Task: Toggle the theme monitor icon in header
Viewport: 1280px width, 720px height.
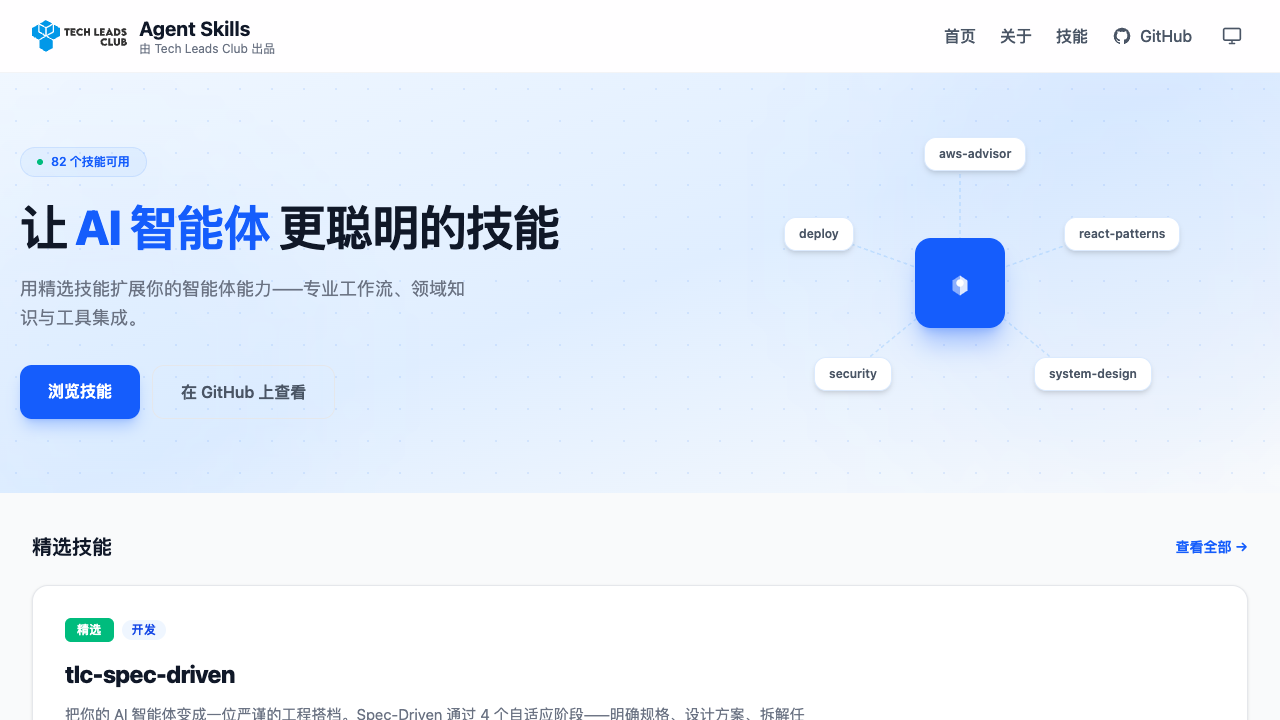Action: coord(1232,36)
